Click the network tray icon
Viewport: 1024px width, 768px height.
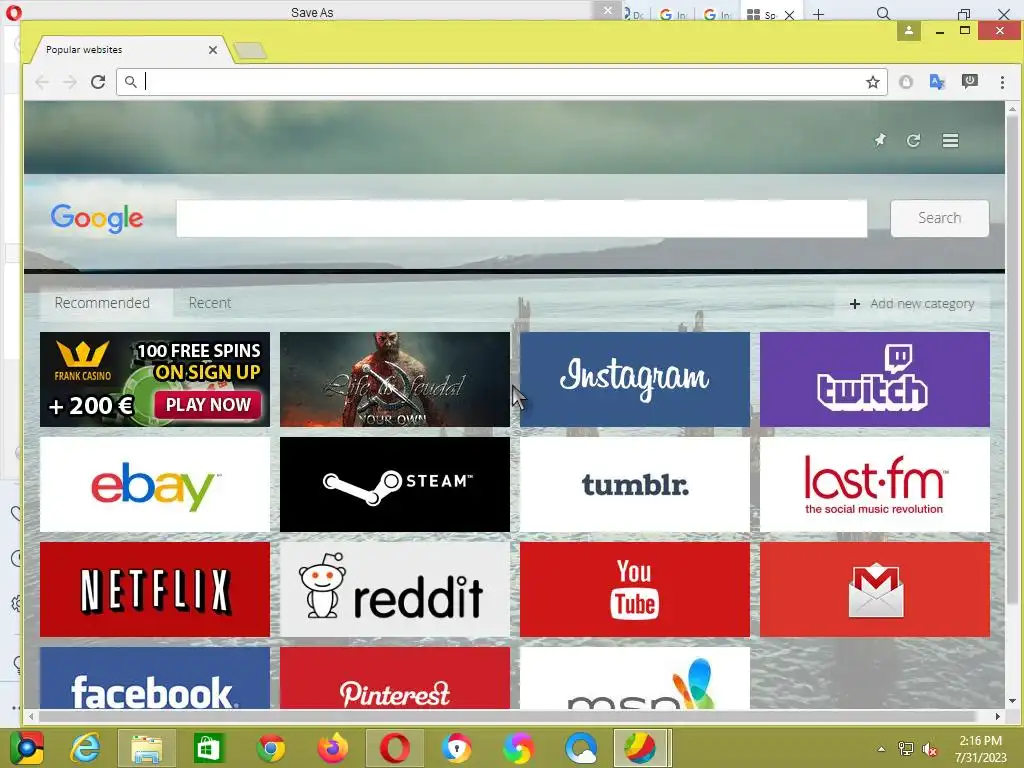point(906,749)
